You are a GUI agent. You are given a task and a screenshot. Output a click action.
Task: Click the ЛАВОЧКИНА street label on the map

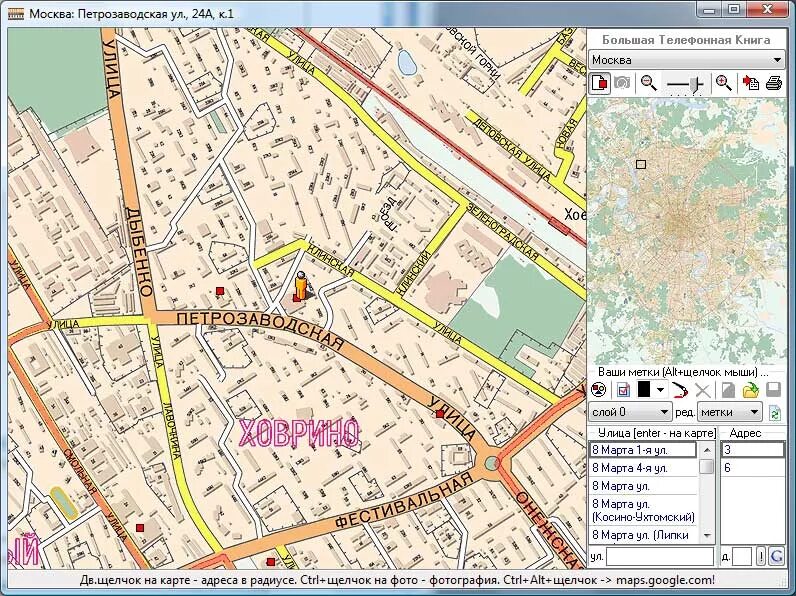coord(171,431)
